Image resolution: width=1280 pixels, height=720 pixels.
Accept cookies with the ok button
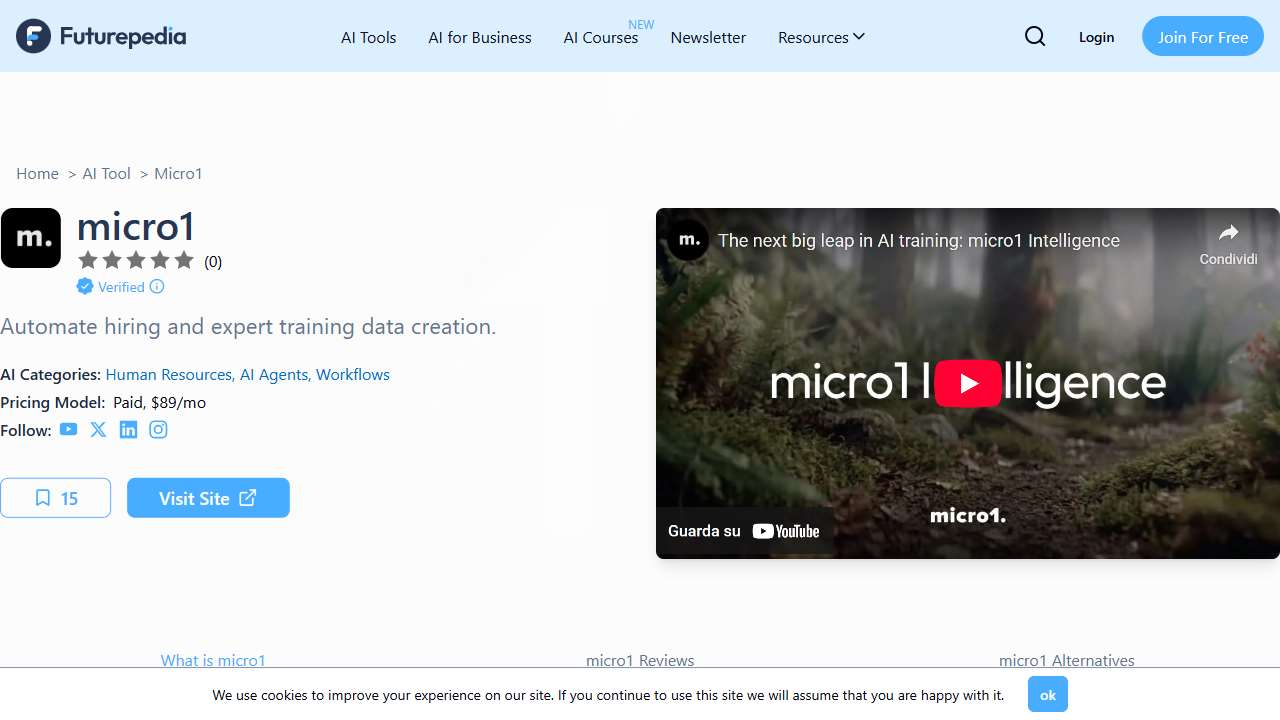point(1047,694)
